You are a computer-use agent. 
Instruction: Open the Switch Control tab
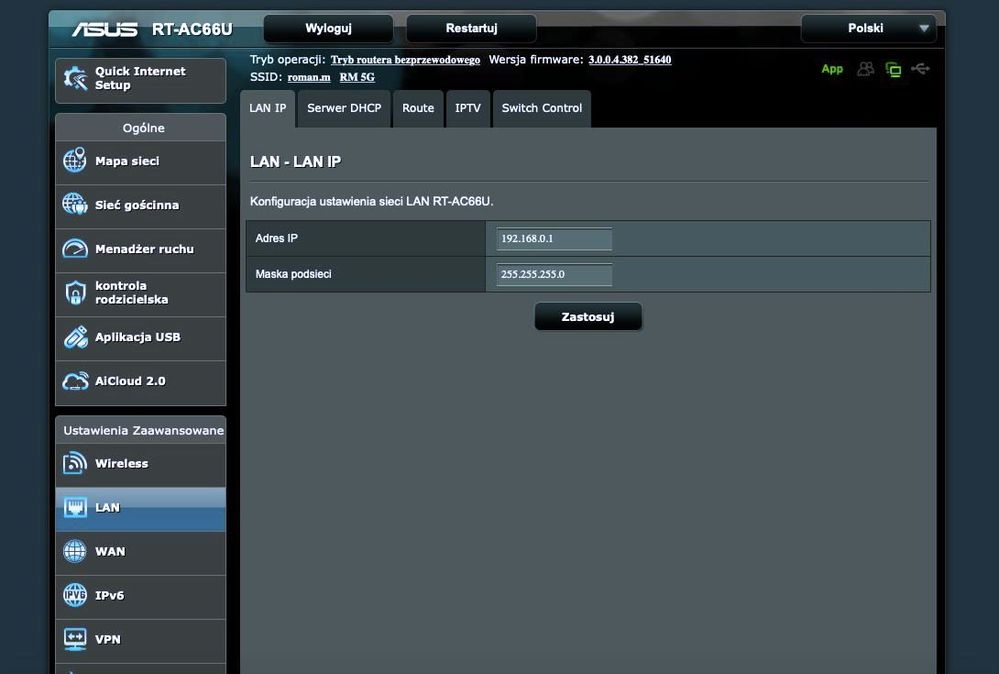tap(541, 108)
